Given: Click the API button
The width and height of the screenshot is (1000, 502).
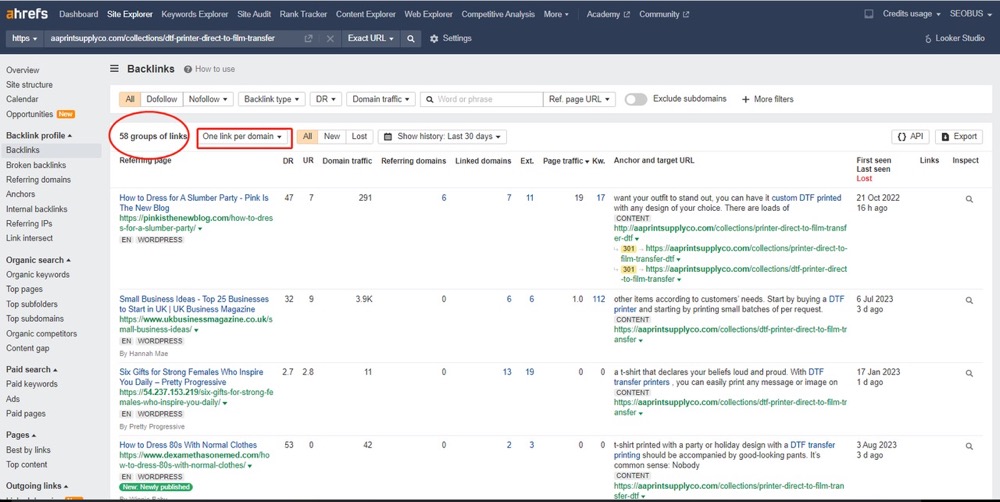Looking at the screenshot, I should click(x=910, y=137).
